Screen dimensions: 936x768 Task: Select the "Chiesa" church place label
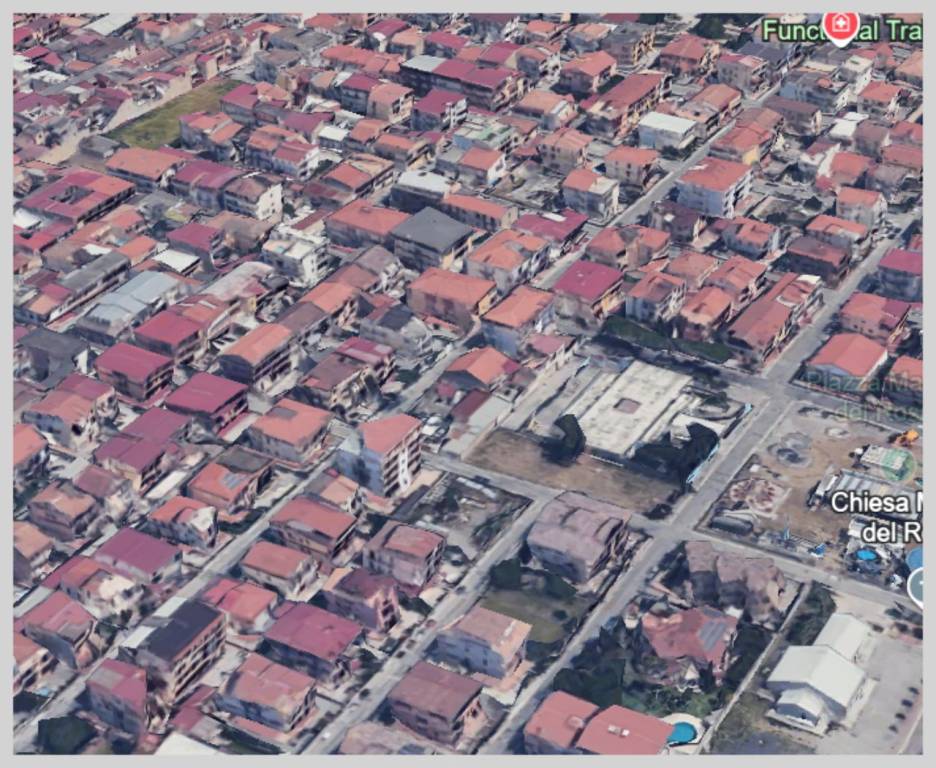pyautogui.click(x=876, y=517)
